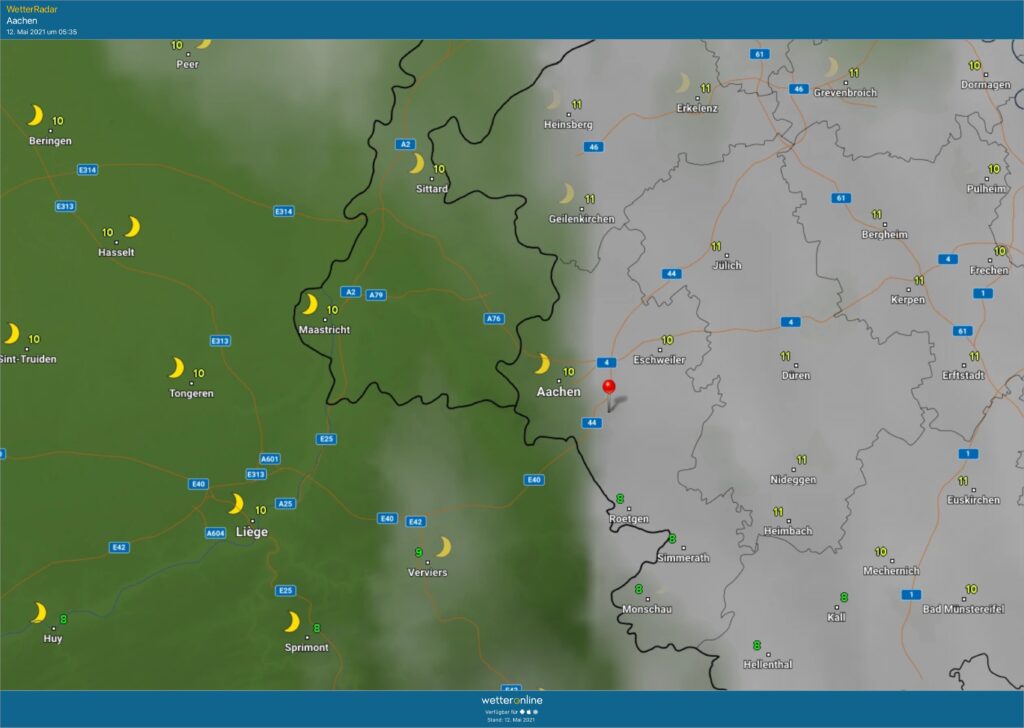Select the Nideggen town label
Viewport: 1024px width, 728px height.
click(x=793, y=480)
